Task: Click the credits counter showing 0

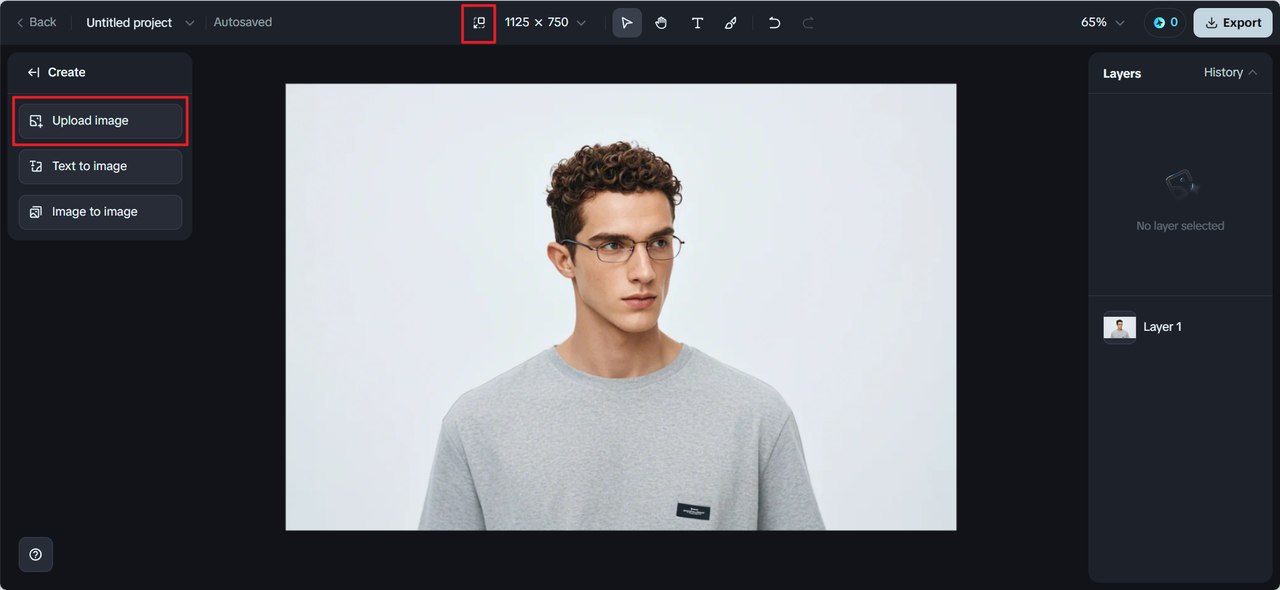Action: coord(1165,22)
